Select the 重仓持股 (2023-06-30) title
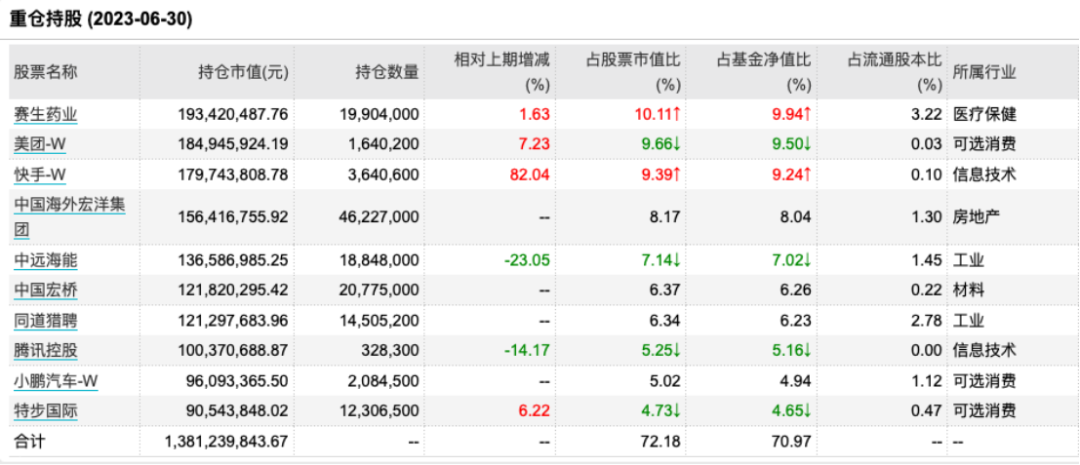 101,19
